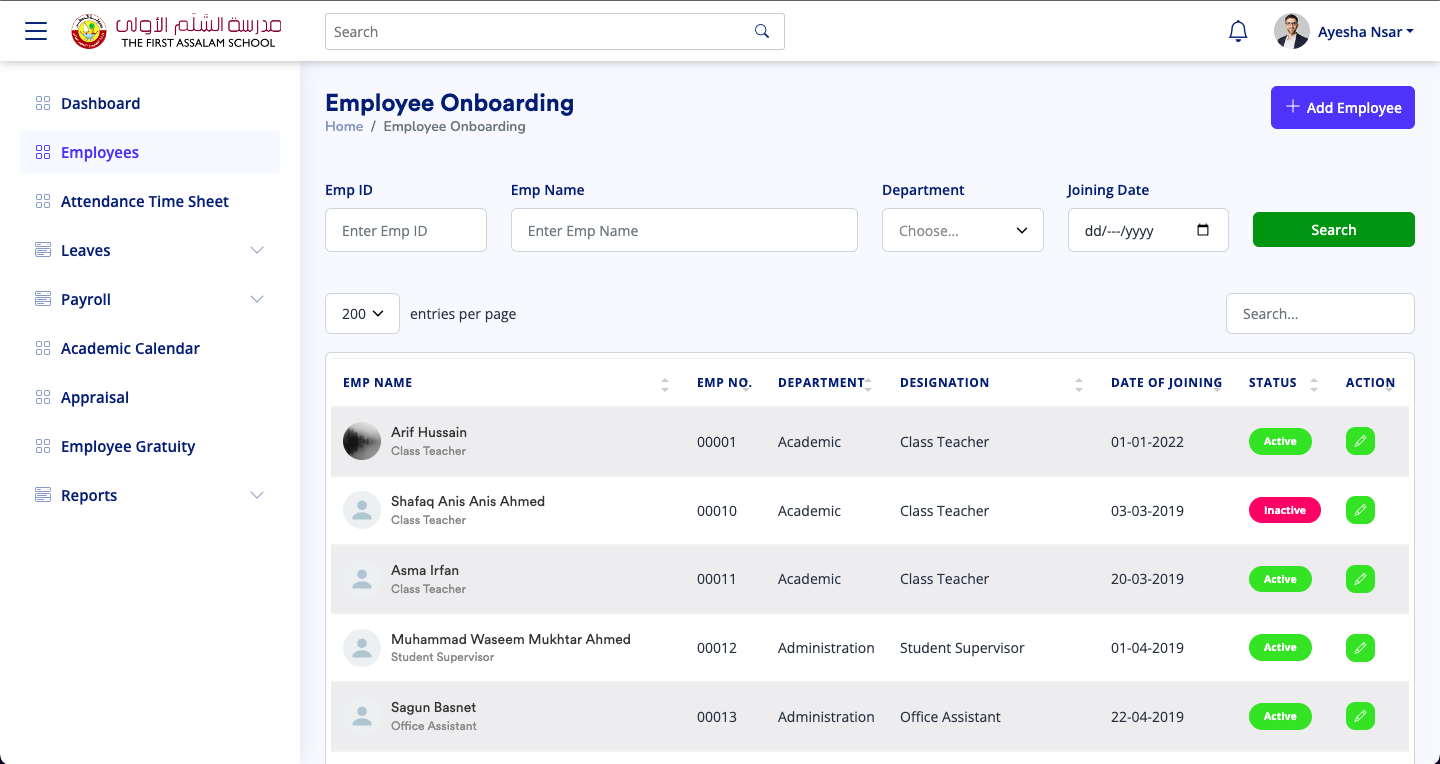
Task: Click the Add Employee button
Action: (x=1342, y=107)
